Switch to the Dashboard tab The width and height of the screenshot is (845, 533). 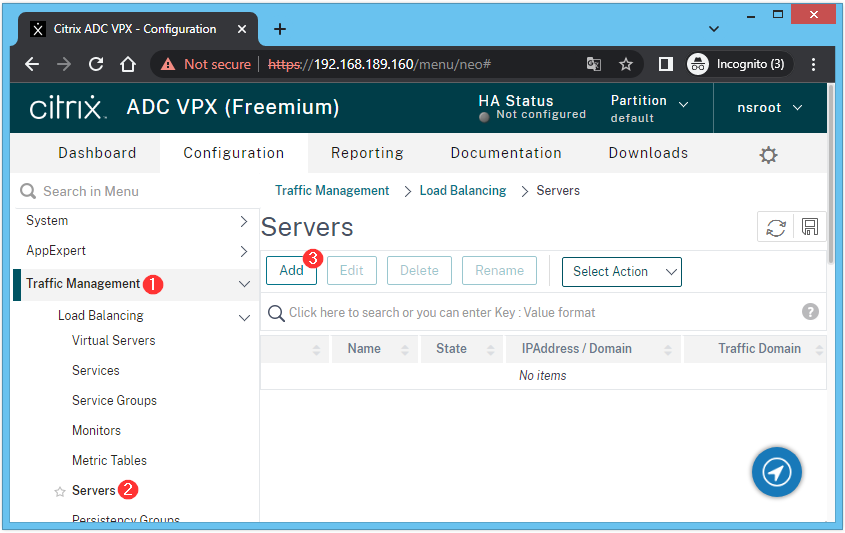coord(97,153)
